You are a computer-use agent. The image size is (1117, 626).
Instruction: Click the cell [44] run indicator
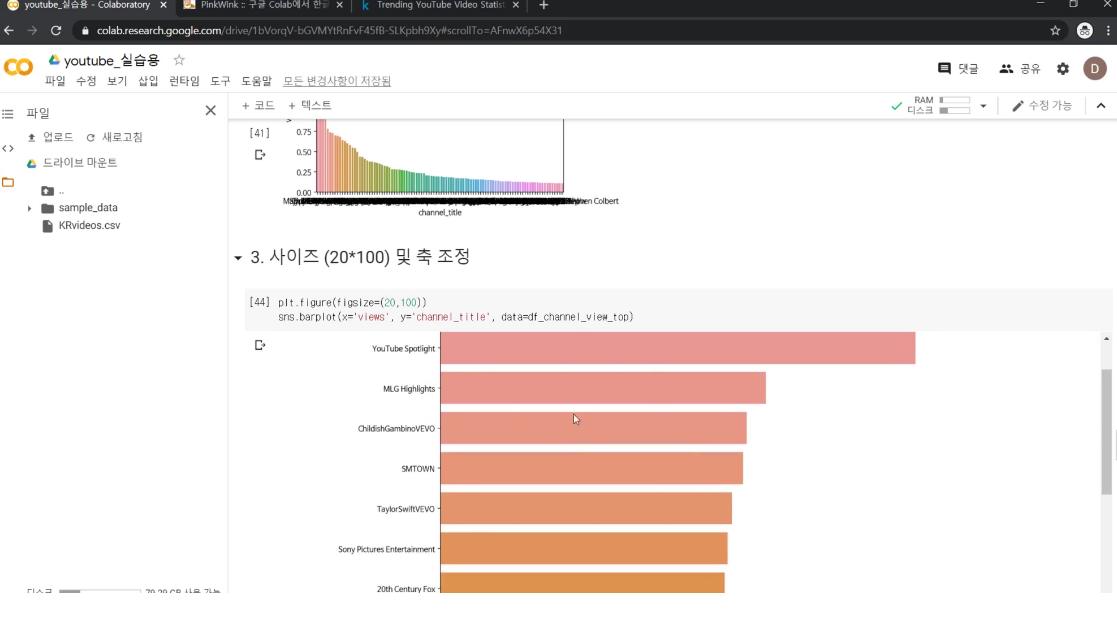point(259,303)
